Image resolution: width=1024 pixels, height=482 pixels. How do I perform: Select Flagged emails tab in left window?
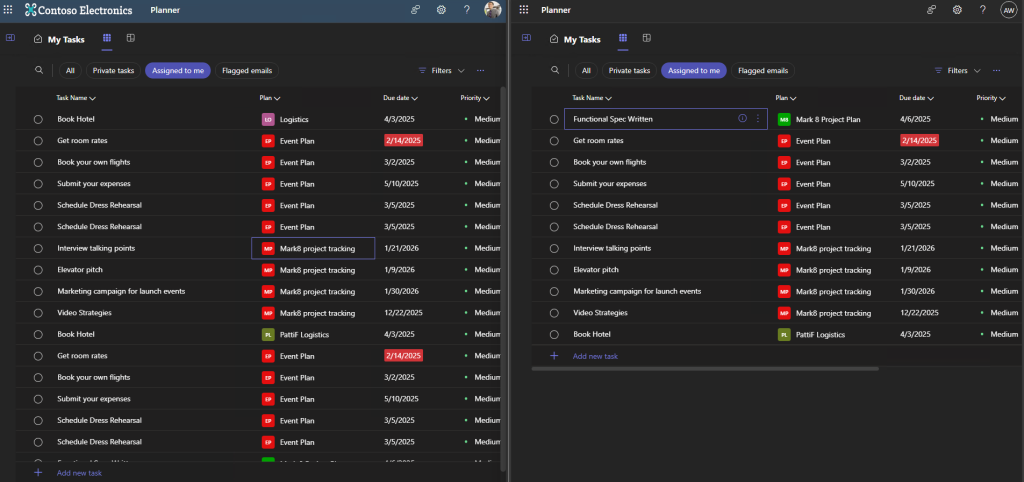(x=247, y=71)
